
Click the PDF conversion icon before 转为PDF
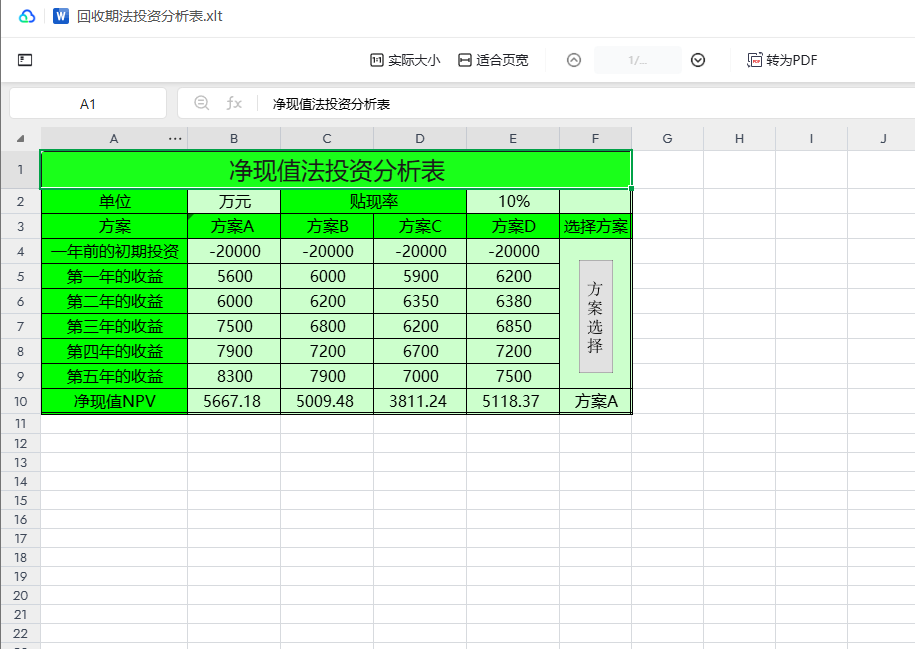click(753, 59)
